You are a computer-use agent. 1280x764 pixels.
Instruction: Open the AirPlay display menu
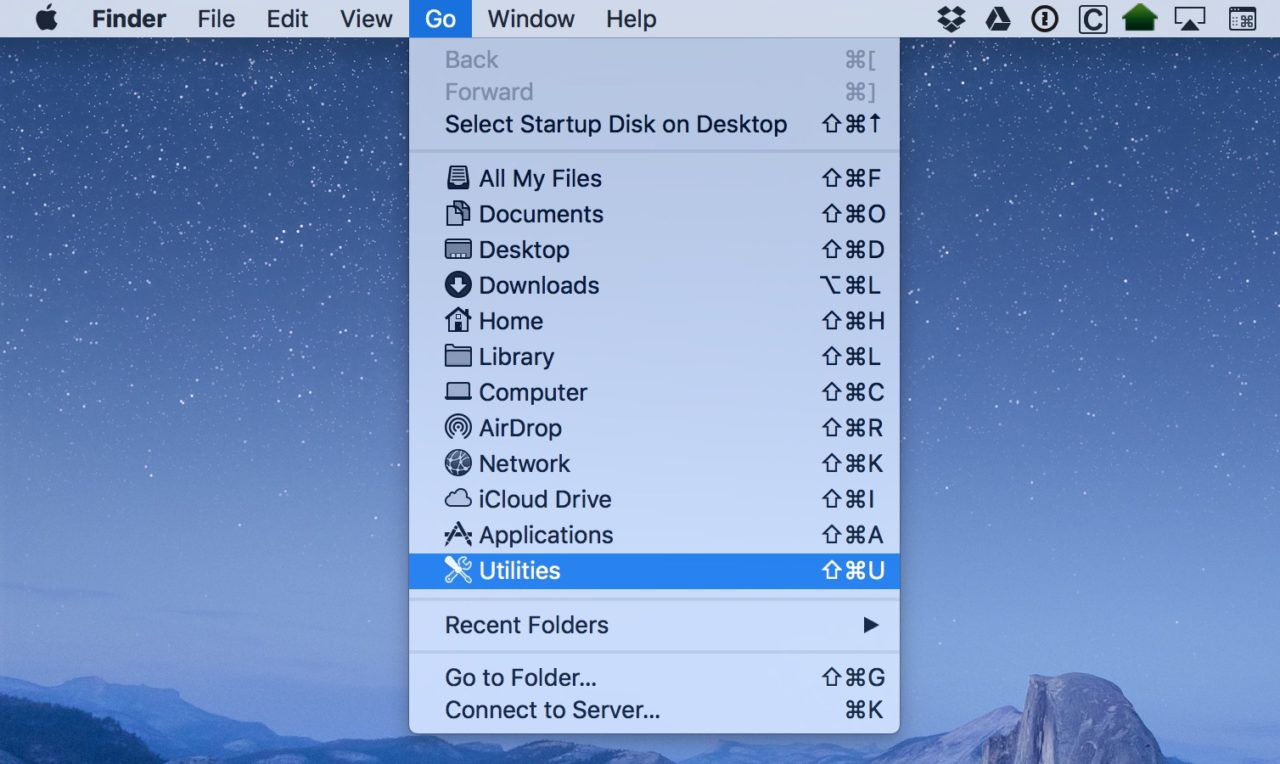pyautogui.click(x=1190, y=18)
